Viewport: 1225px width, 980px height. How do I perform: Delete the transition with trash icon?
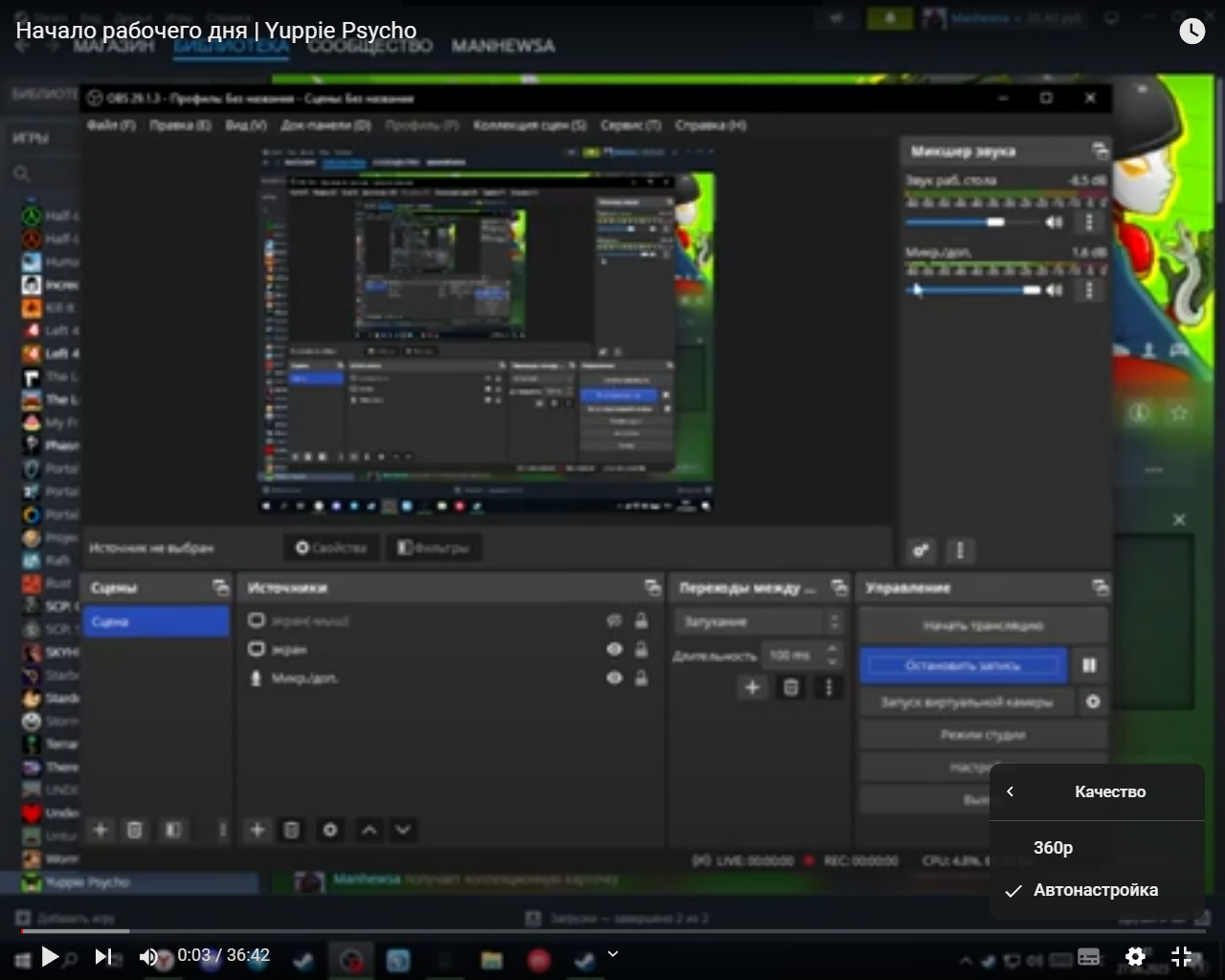point(791,687)
